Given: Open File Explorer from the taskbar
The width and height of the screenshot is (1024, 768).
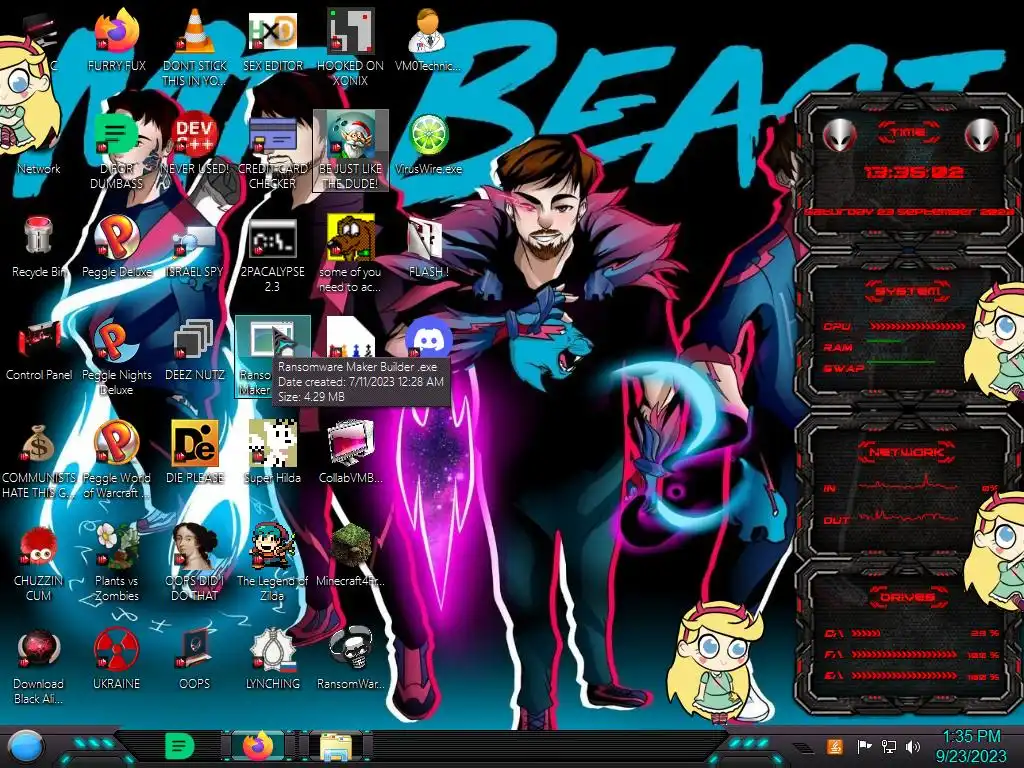Looking at the screenshot, I should coord(336,747).
